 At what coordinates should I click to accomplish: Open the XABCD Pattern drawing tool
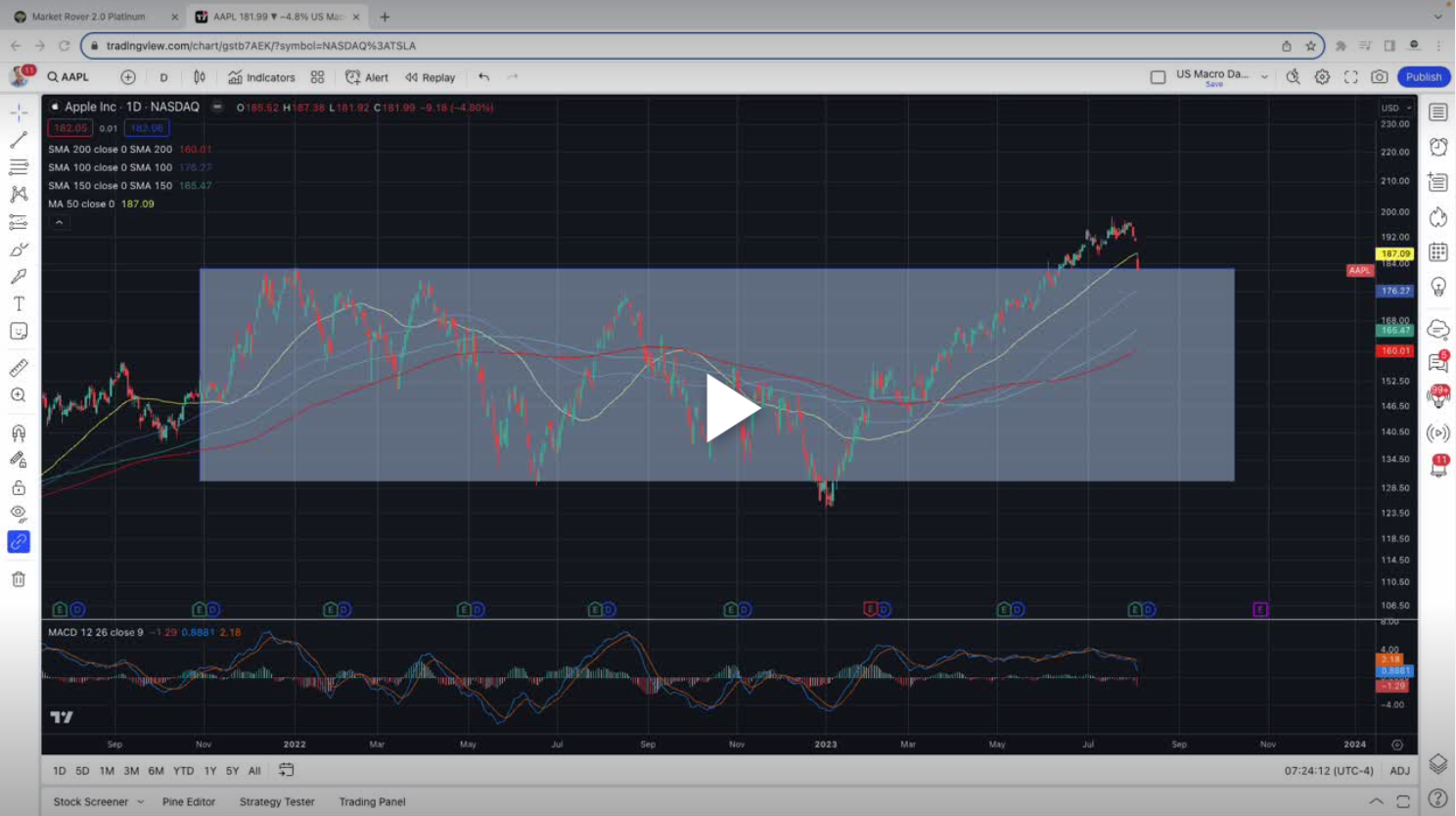18,194
